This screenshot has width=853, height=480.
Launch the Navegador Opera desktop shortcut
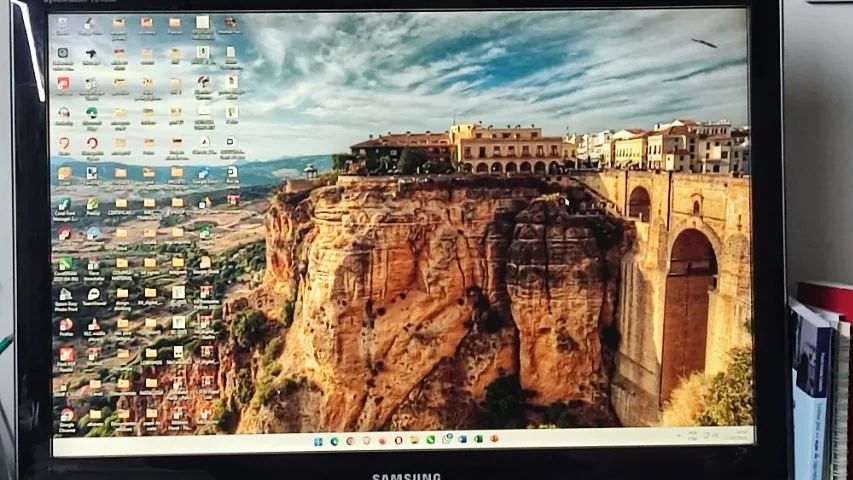pyautogui.click(x=93, y=149)
